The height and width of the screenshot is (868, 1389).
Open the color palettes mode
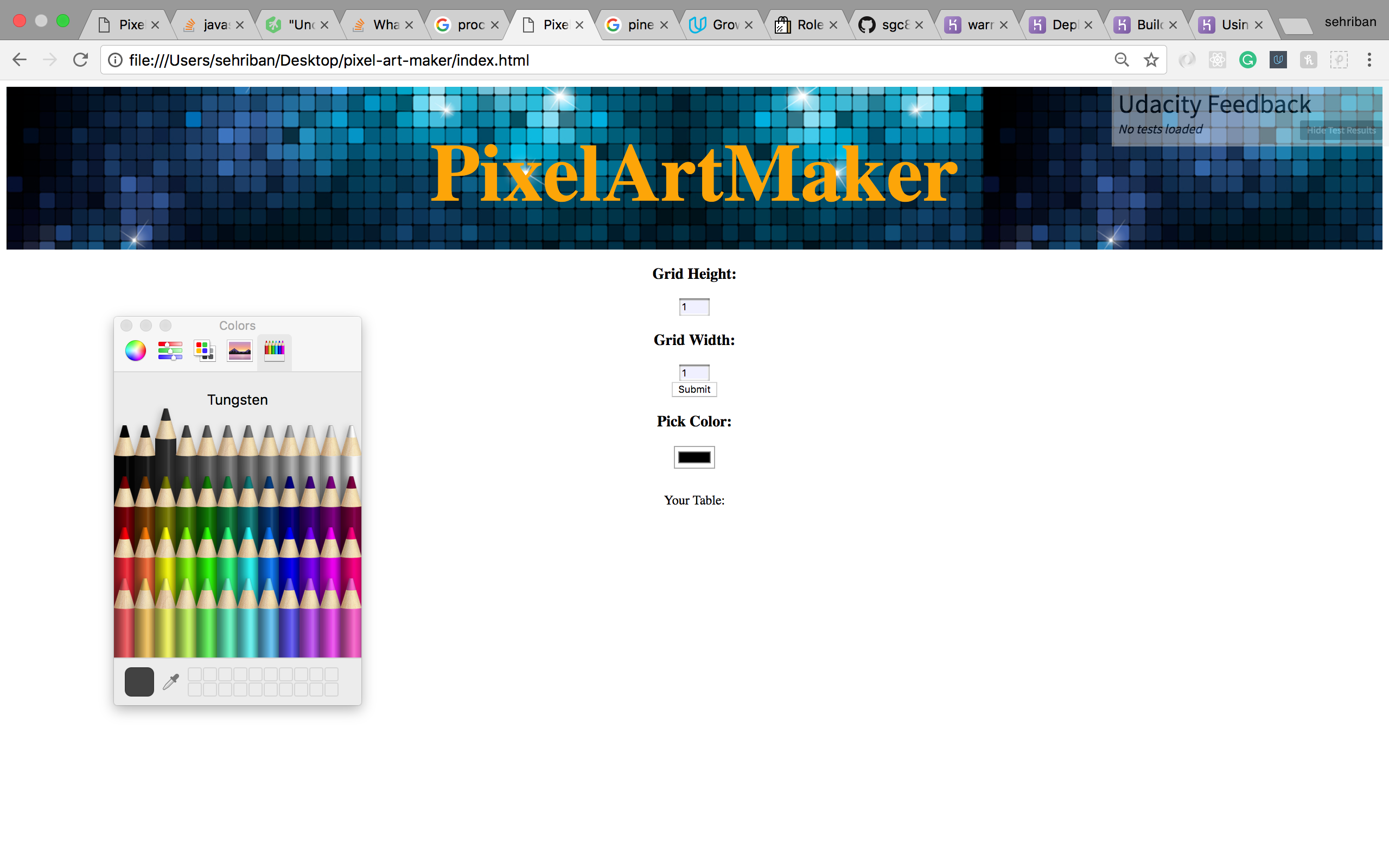point(205,350)
